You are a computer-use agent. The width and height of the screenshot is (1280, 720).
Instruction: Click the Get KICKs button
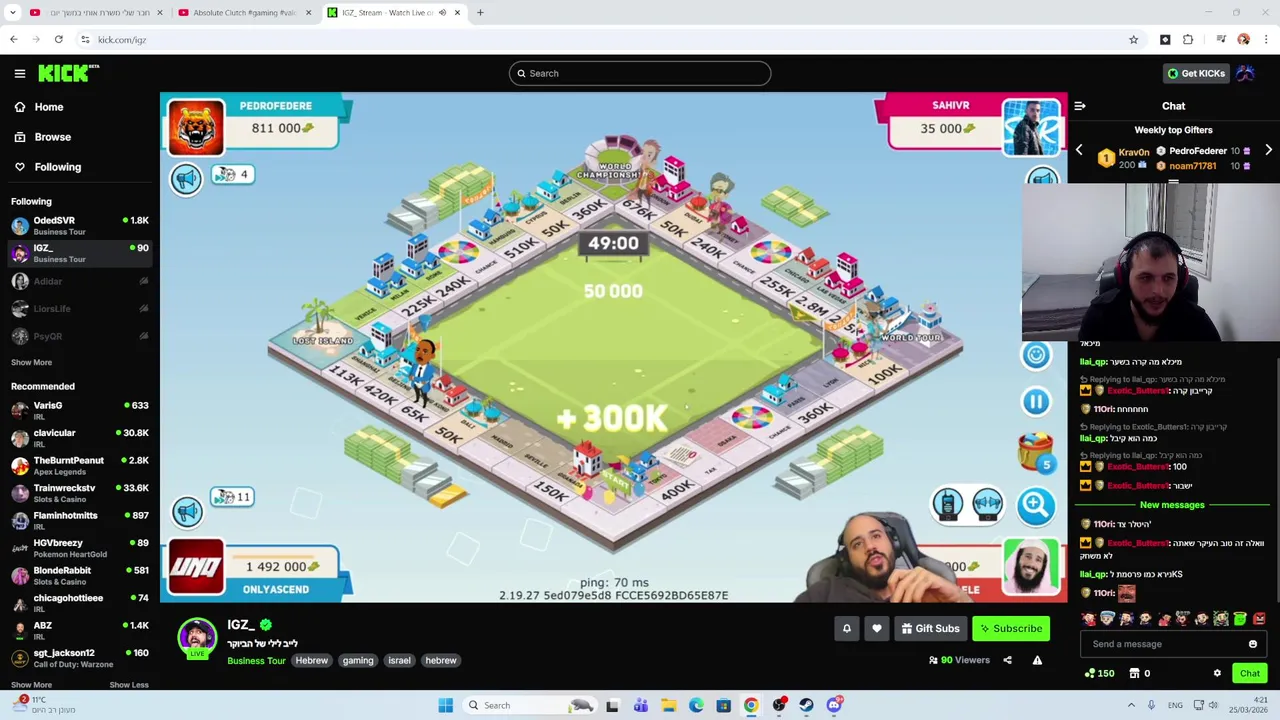click(1195, 73)
